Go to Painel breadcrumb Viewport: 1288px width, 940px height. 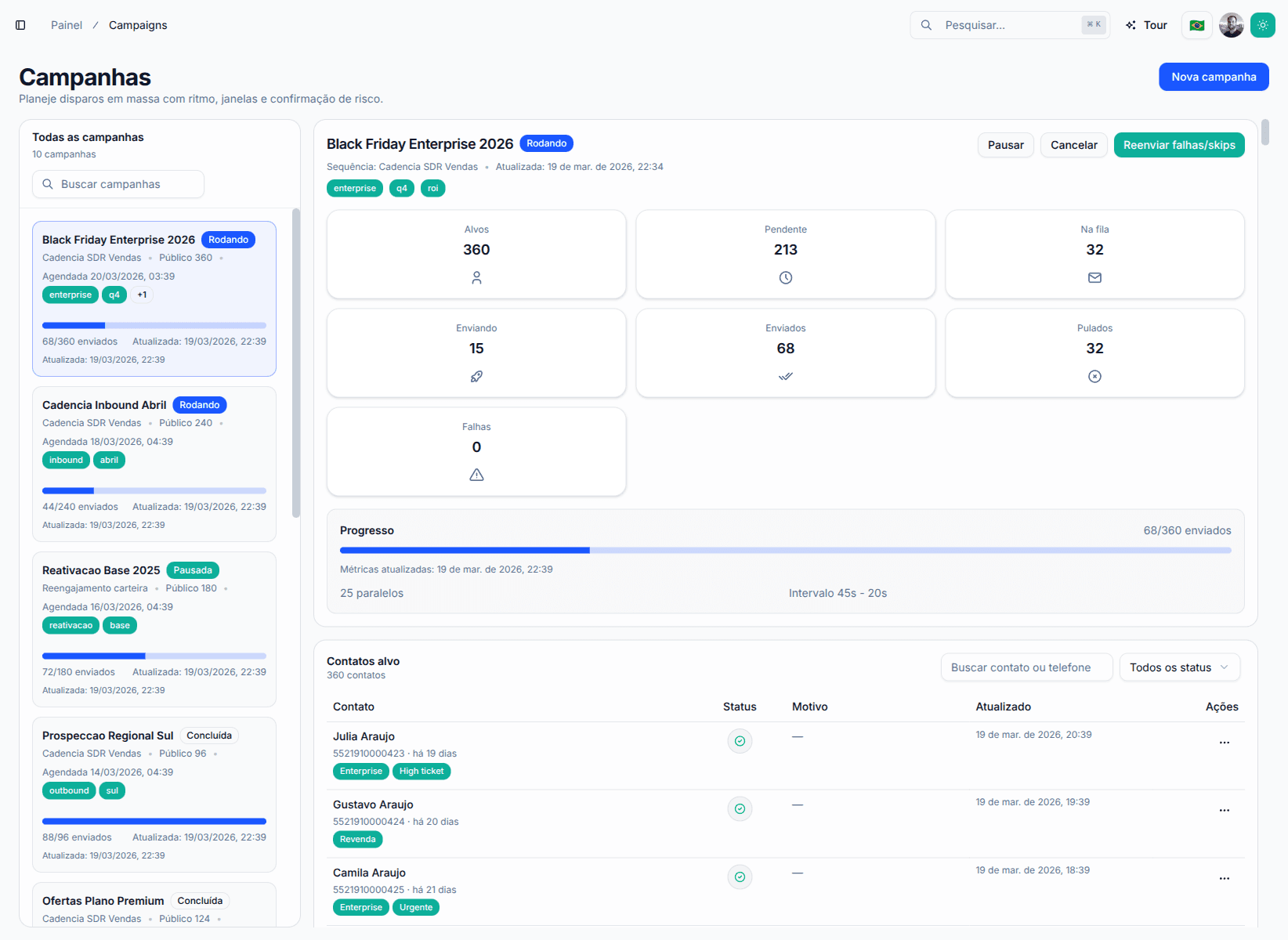pyautogui.click(x=67, y=25)
